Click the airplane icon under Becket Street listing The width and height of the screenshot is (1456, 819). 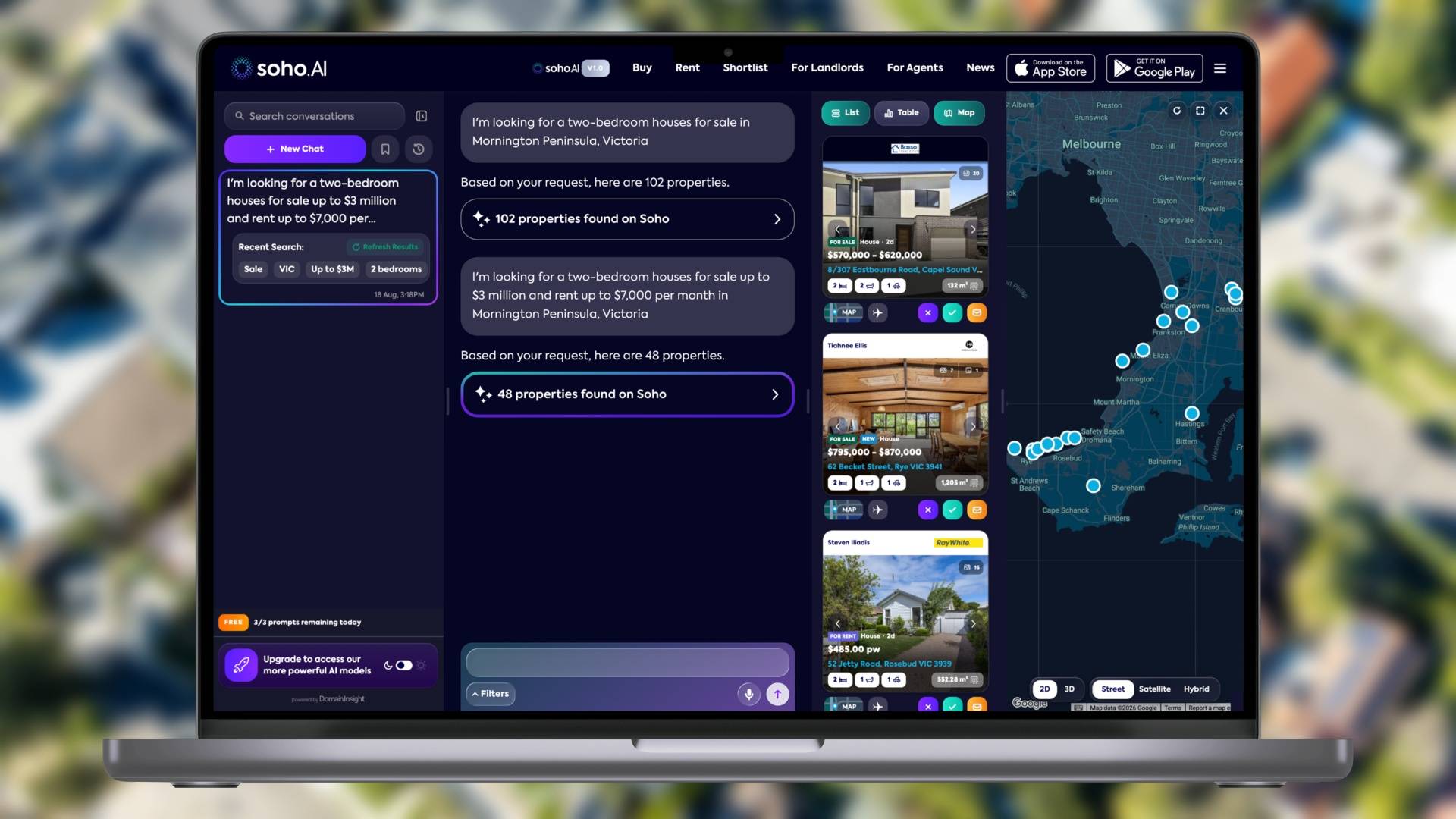pyautogui.click(x=877, y=510)
